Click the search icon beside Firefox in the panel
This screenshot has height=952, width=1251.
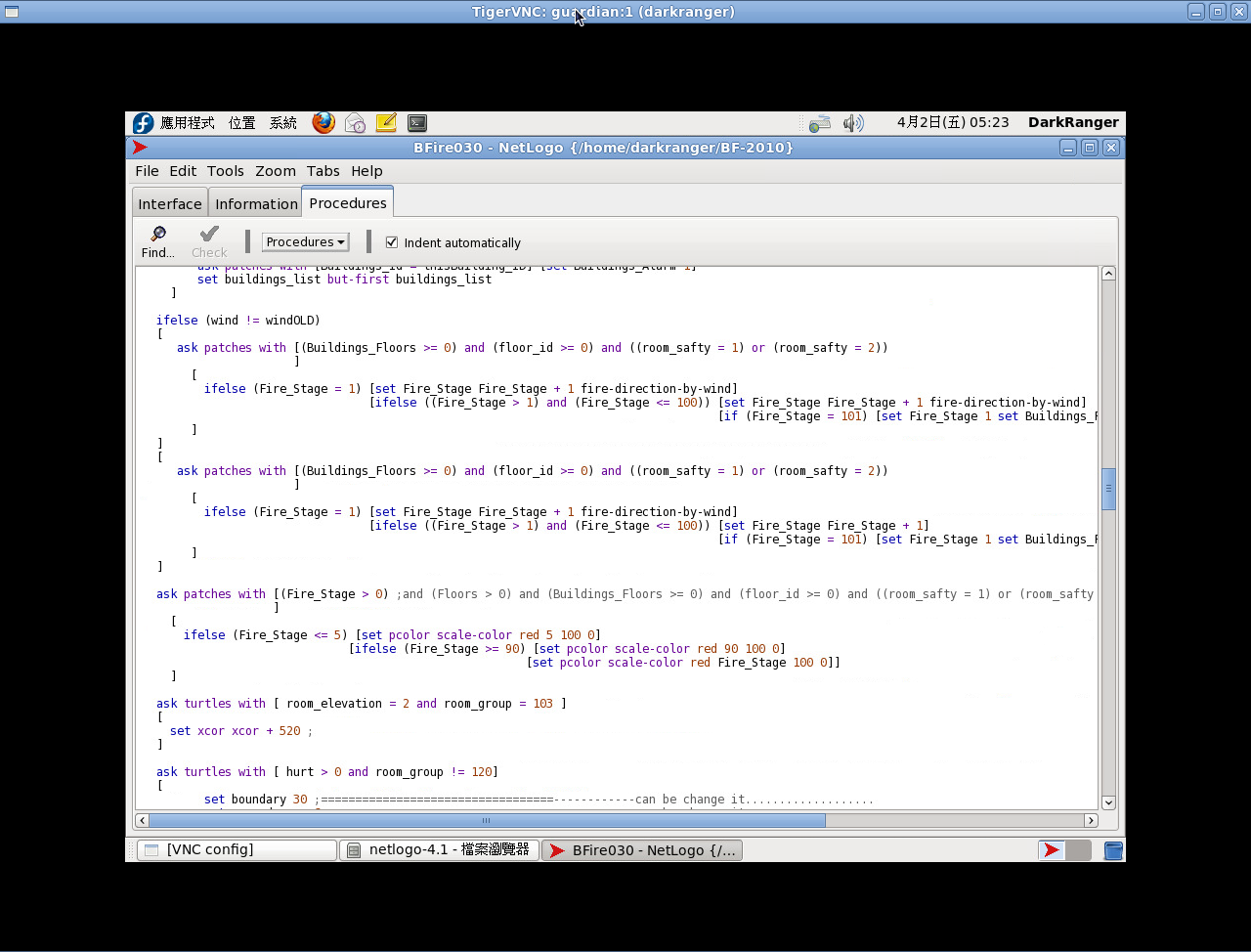point(355,122)
